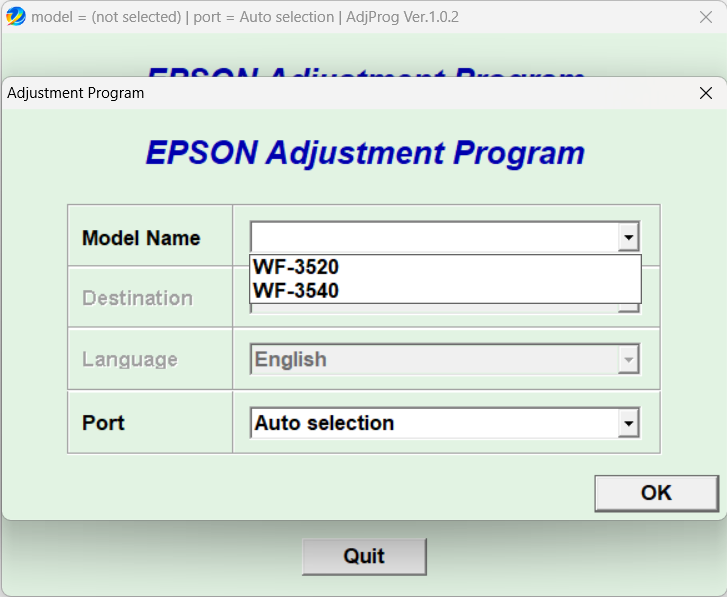Click inside the Model Name text field
Image resolution: width=727 pixels, height=597 pixels.
[x=433, y=238]
